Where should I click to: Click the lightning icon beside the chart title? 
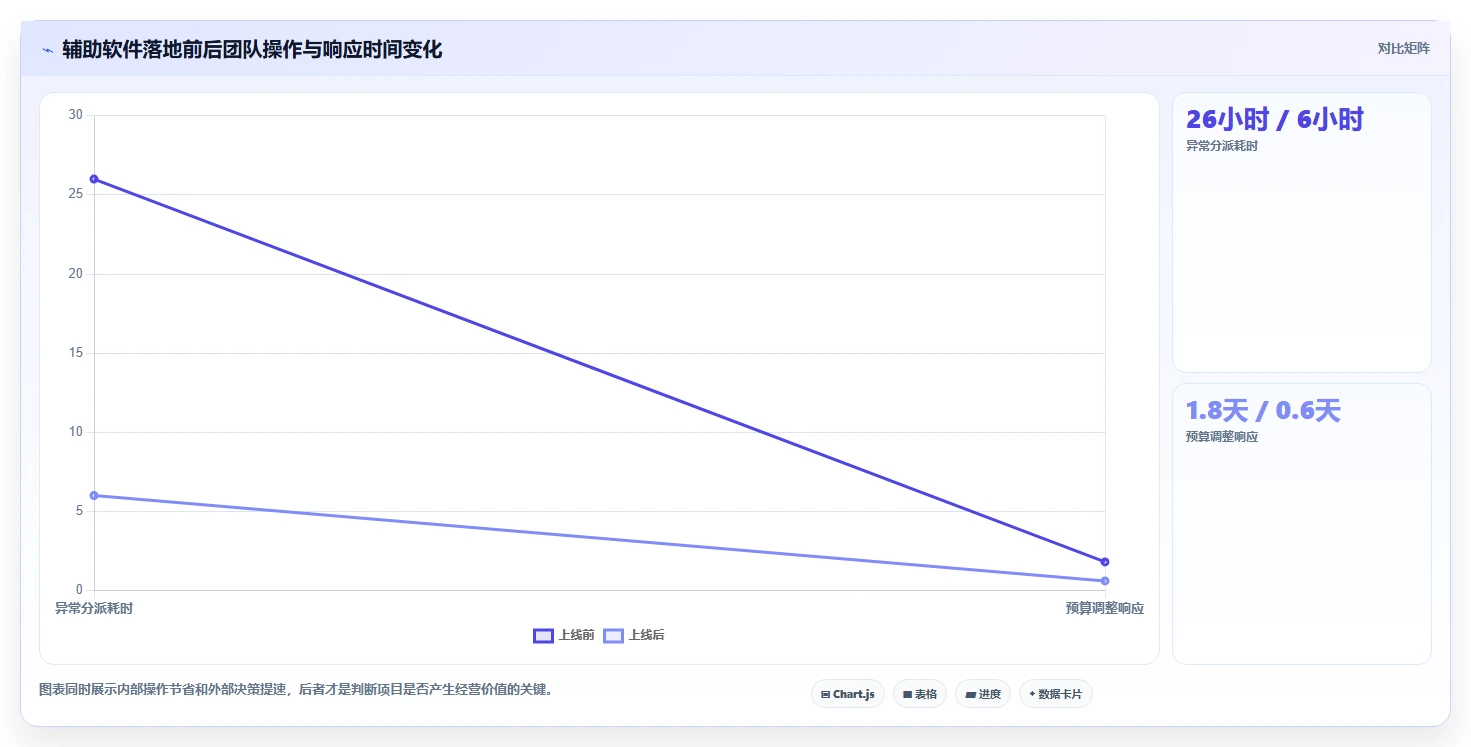pos(47,50)
